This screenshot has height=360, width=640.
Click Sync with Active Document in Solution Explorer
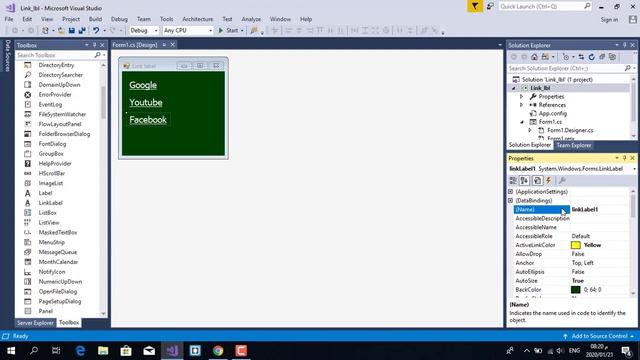[x=581, y=57]
